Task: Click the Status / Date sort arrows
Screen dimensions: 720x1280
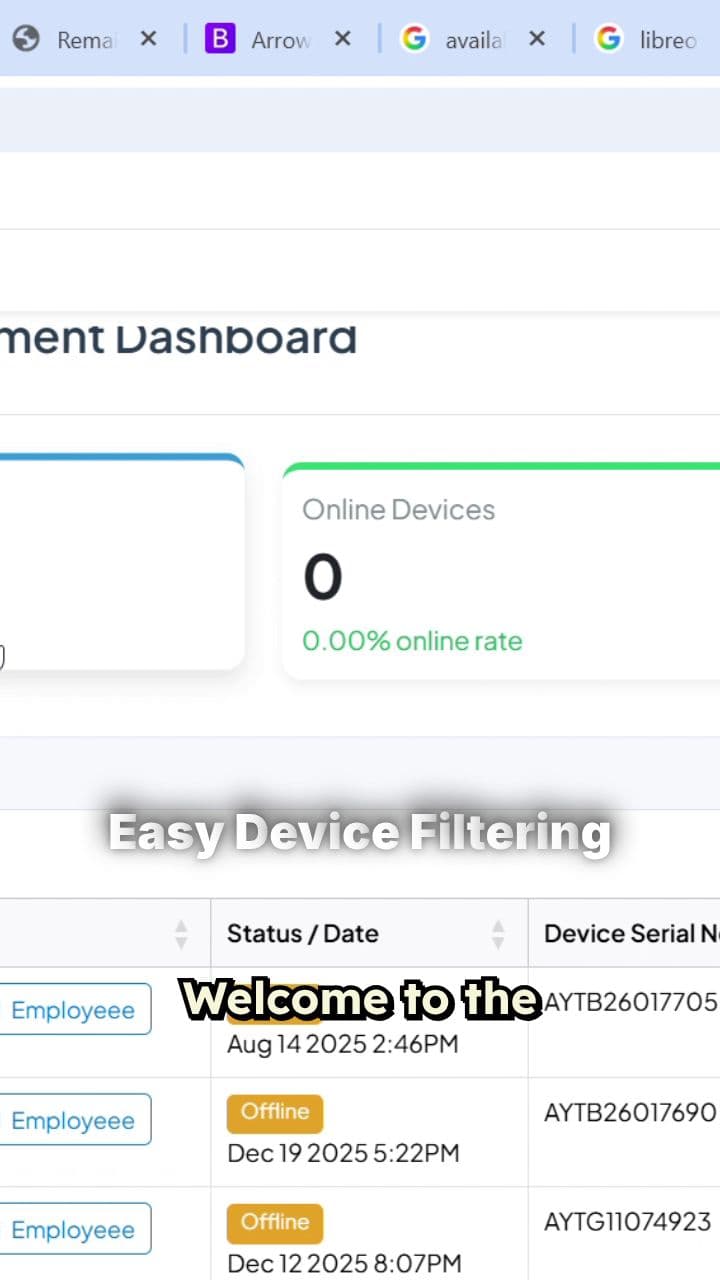Action: point(498,933)
